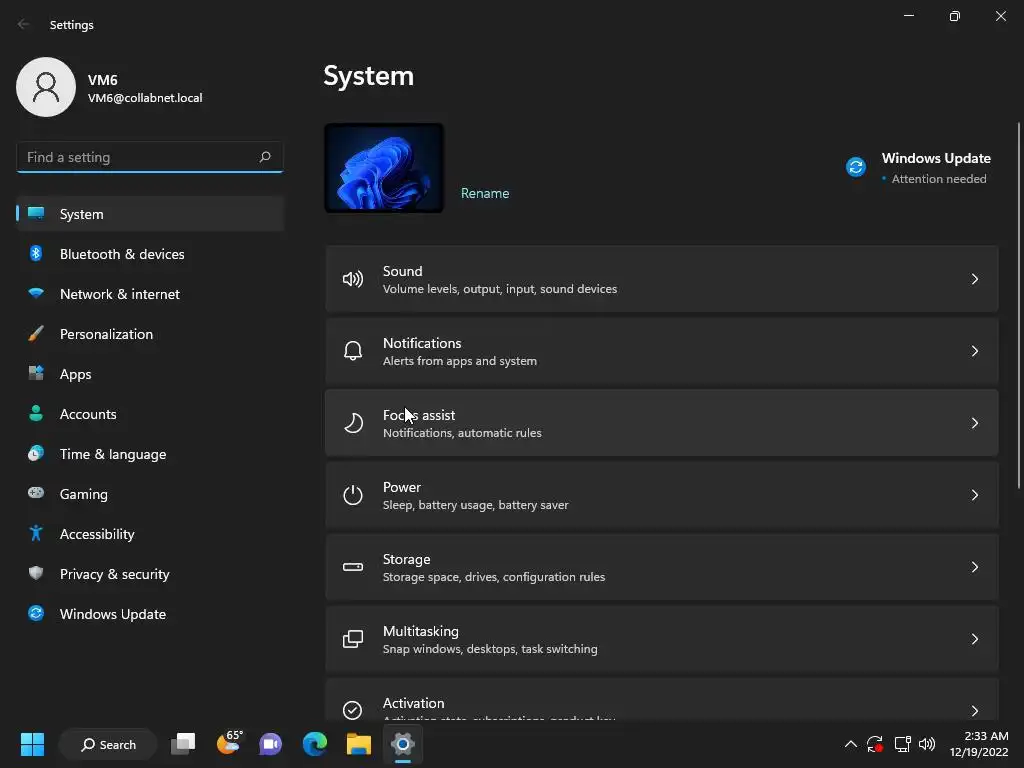Click the Bluetooth icon in the sidebar
The height and width of the screenshot is (768, 1024).
36,253
